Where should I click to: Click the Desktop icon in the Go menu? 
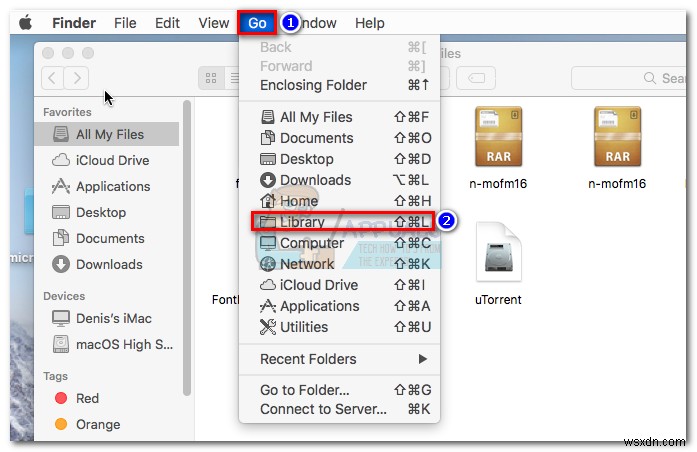tap(268, 159)
